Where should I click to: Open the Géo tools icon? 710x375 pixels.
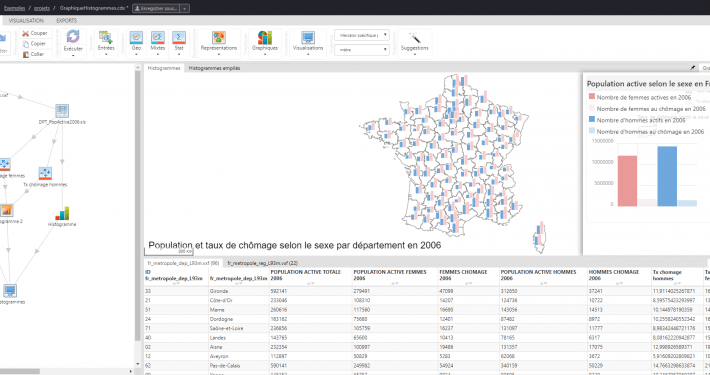[136, 38]
